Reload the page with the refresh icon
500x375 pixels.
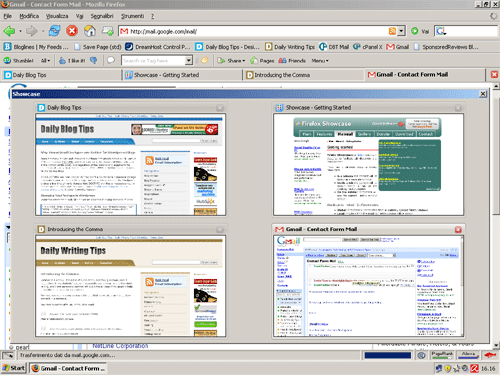coord(54,31)
